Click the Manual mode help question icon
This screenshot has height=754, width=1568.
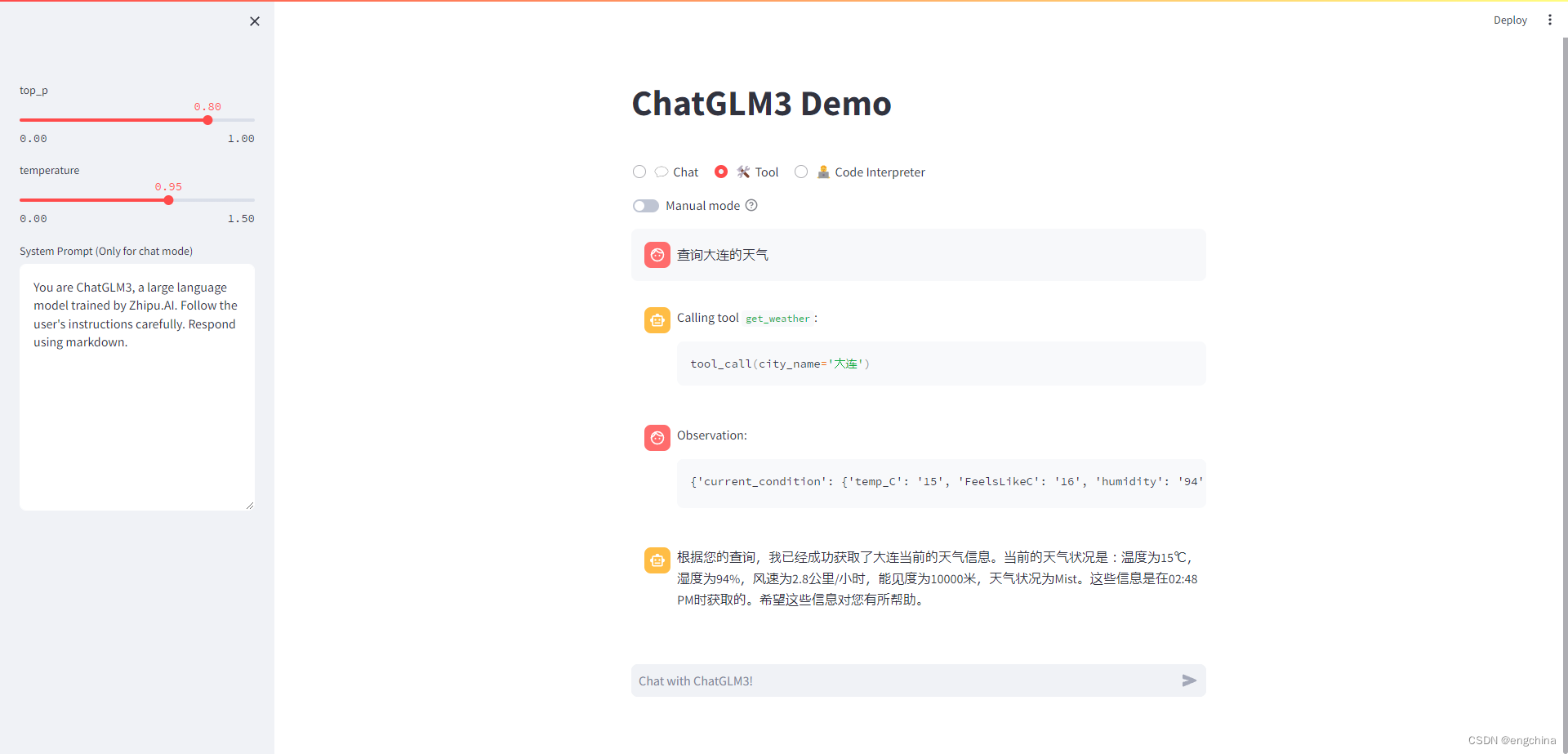coord(751,206)
